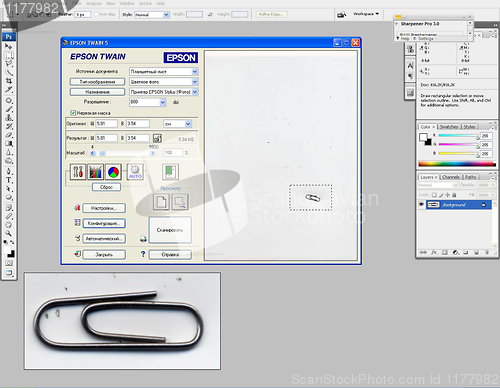Image resolution: width=500 pixels, height=388 pixels.
Task: Select the Zoom tool in toolbox
Action: point(9,233)
